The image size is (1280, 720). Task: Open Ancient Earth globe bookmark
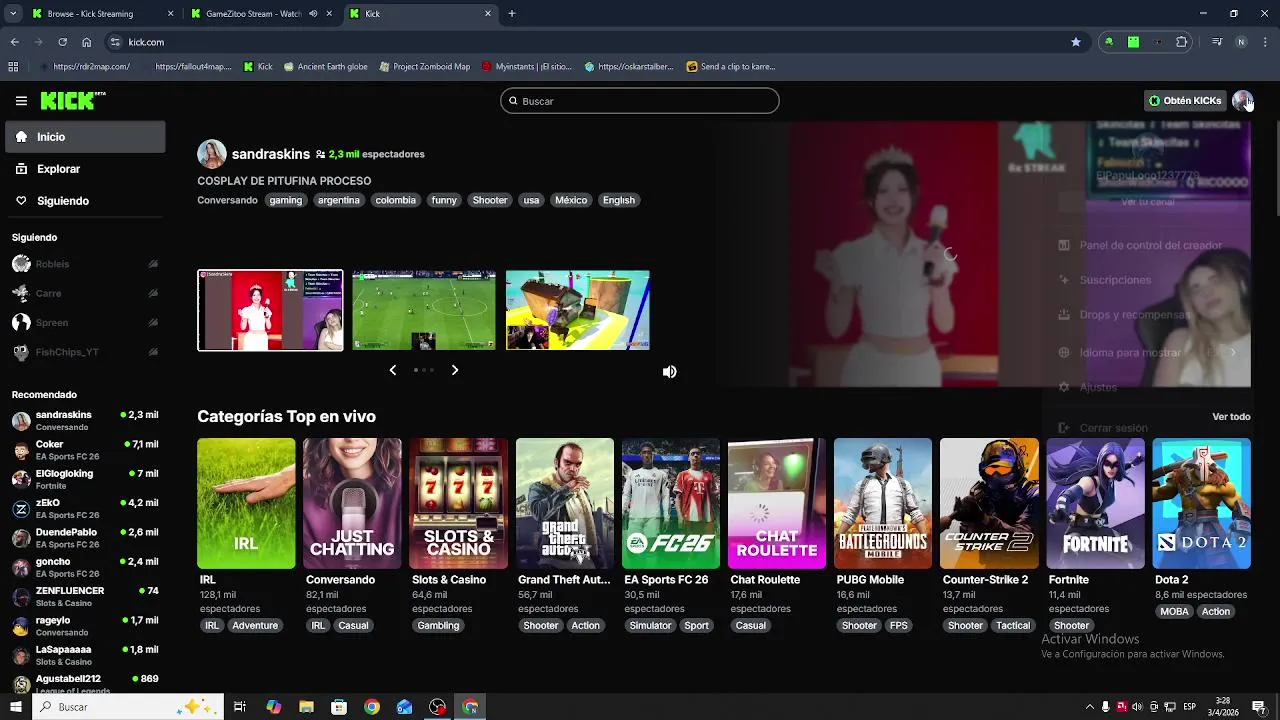point(325,67)
